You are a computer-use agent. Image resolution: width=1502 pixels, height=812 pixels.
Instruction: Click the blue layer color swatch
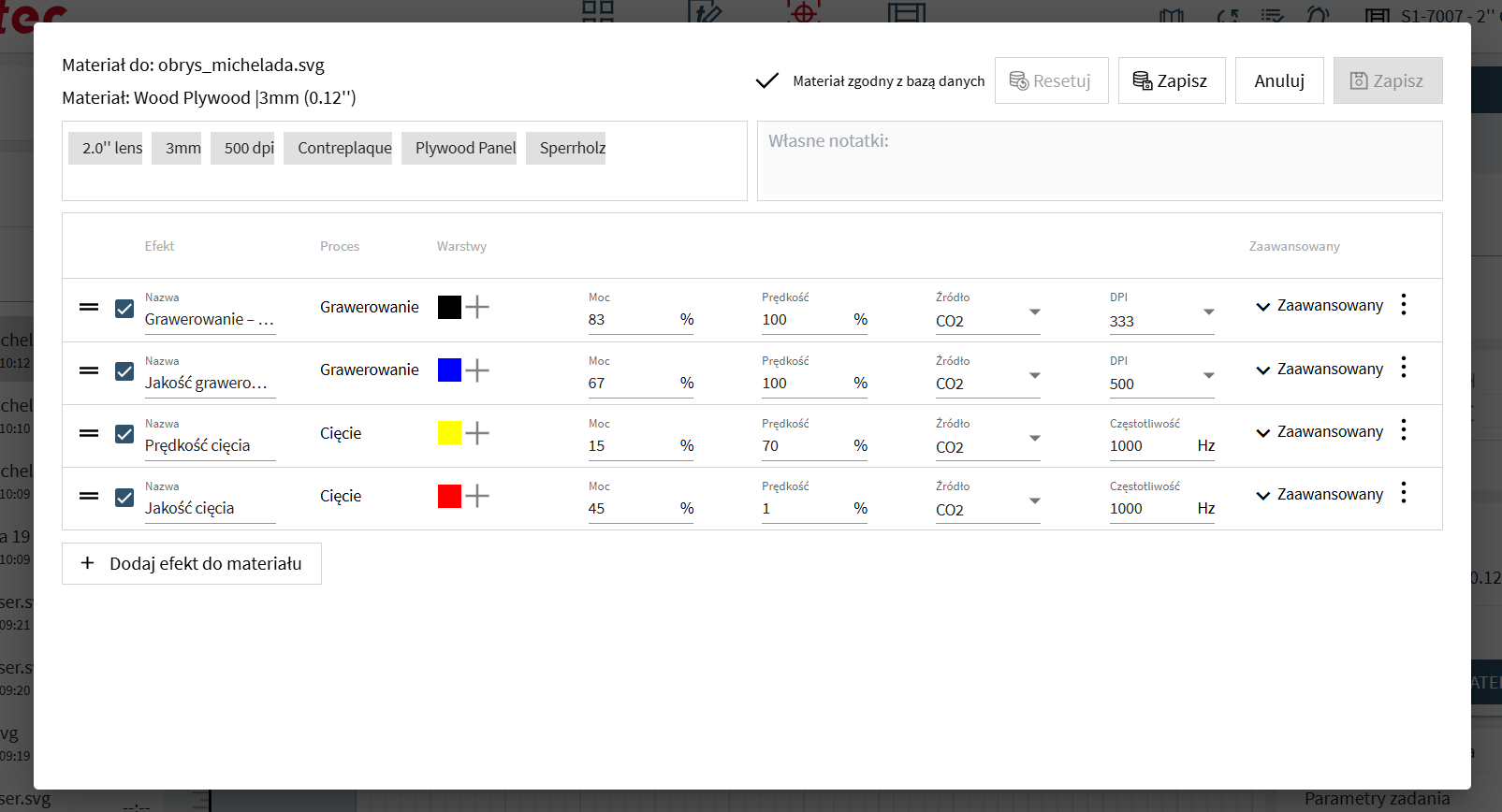click(449, 370)
